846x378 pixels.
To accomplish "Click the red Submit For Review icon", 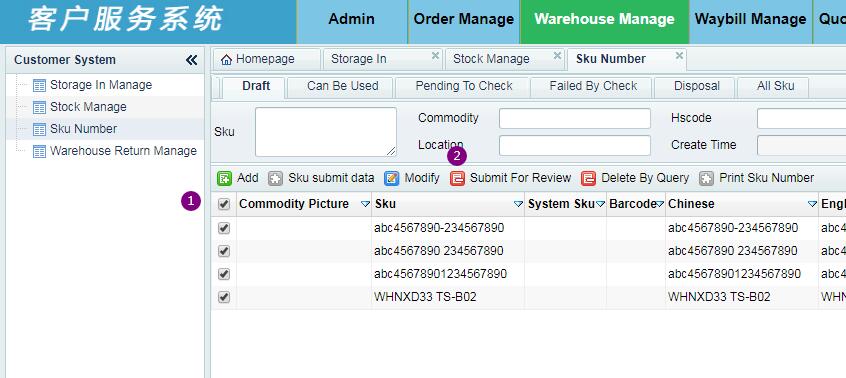I will 458,178.
